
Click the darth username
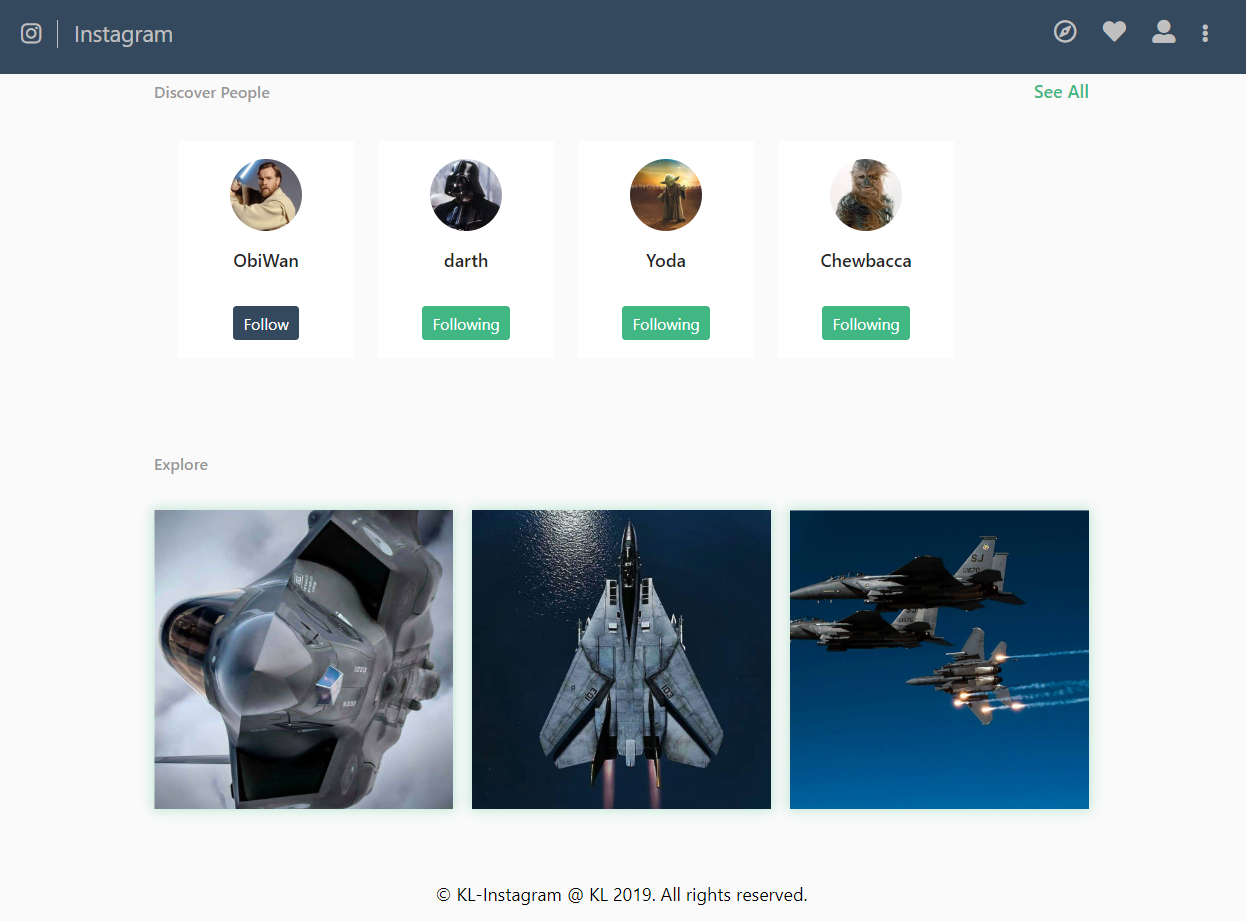[x=466, y=261]
